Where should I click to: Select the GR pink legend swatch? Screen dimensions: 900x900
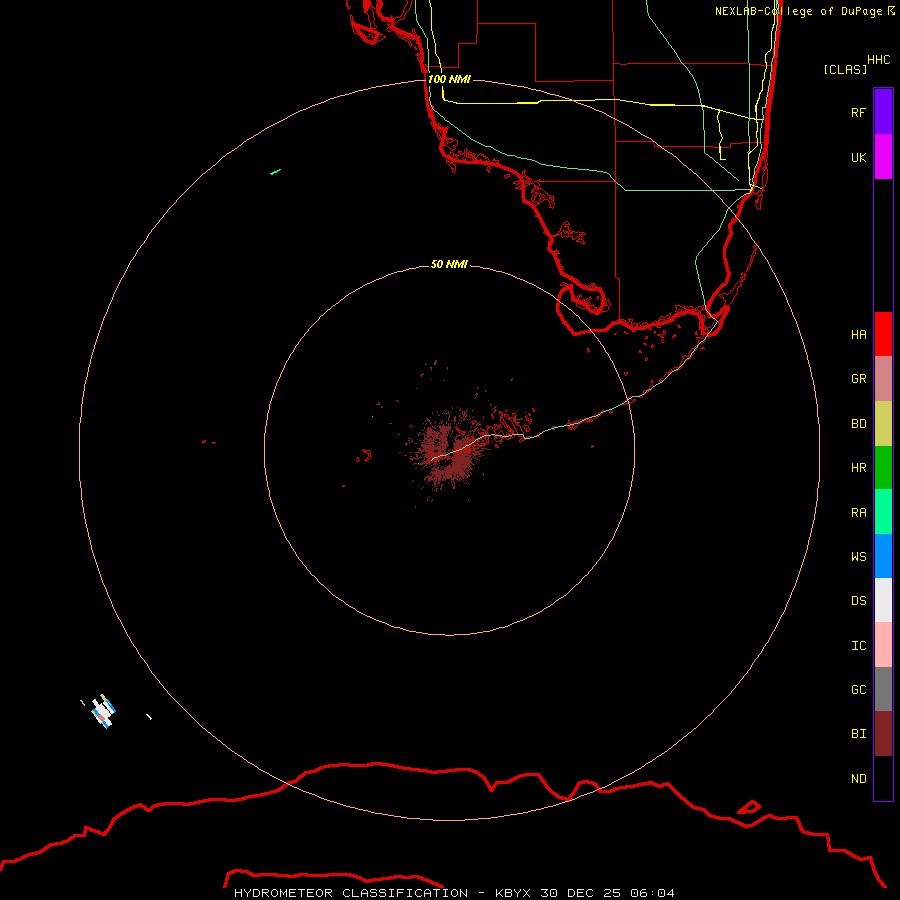click(x=883, y=379)
